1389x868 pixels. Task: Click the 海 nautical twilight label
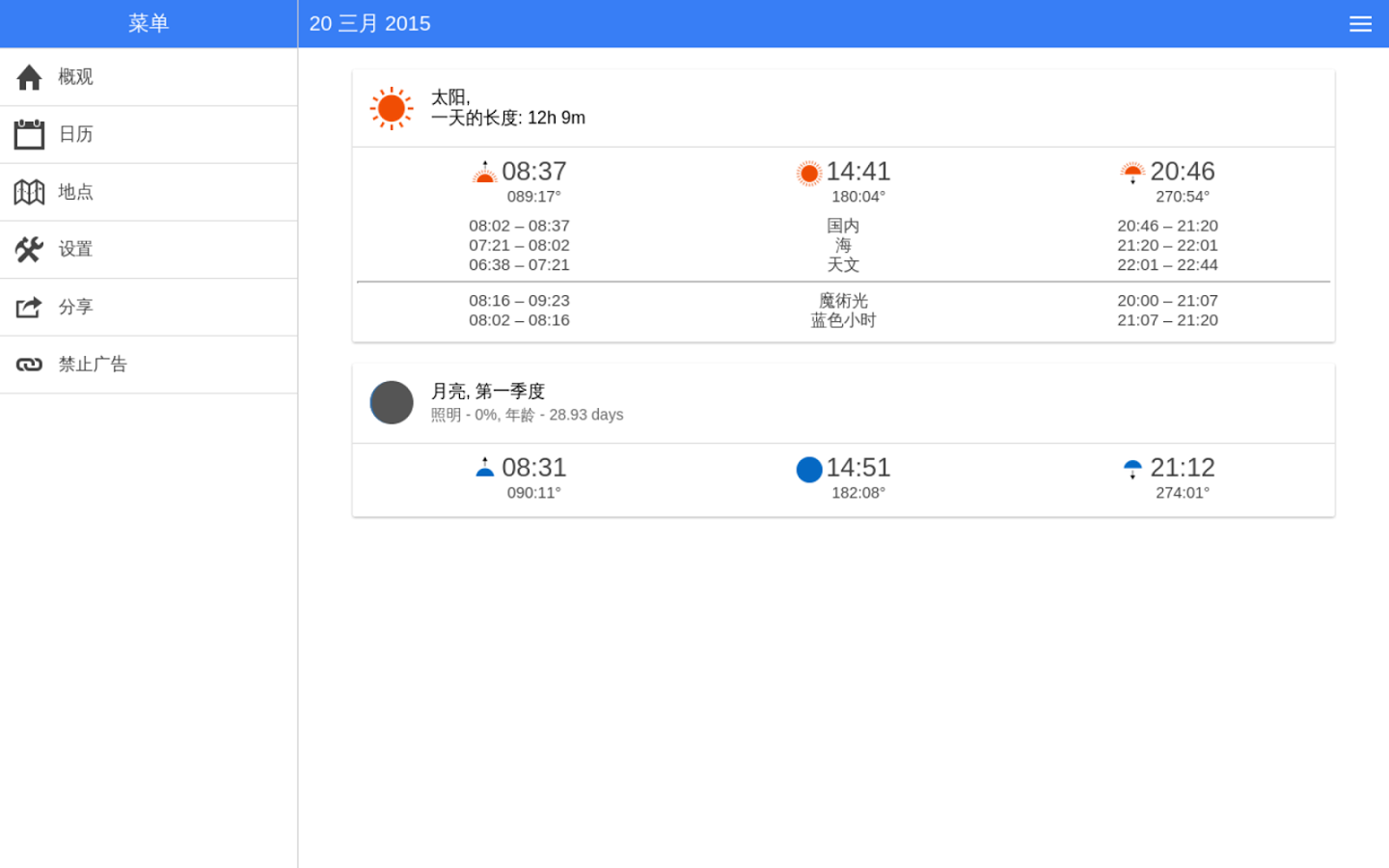(x=843, y=245)
